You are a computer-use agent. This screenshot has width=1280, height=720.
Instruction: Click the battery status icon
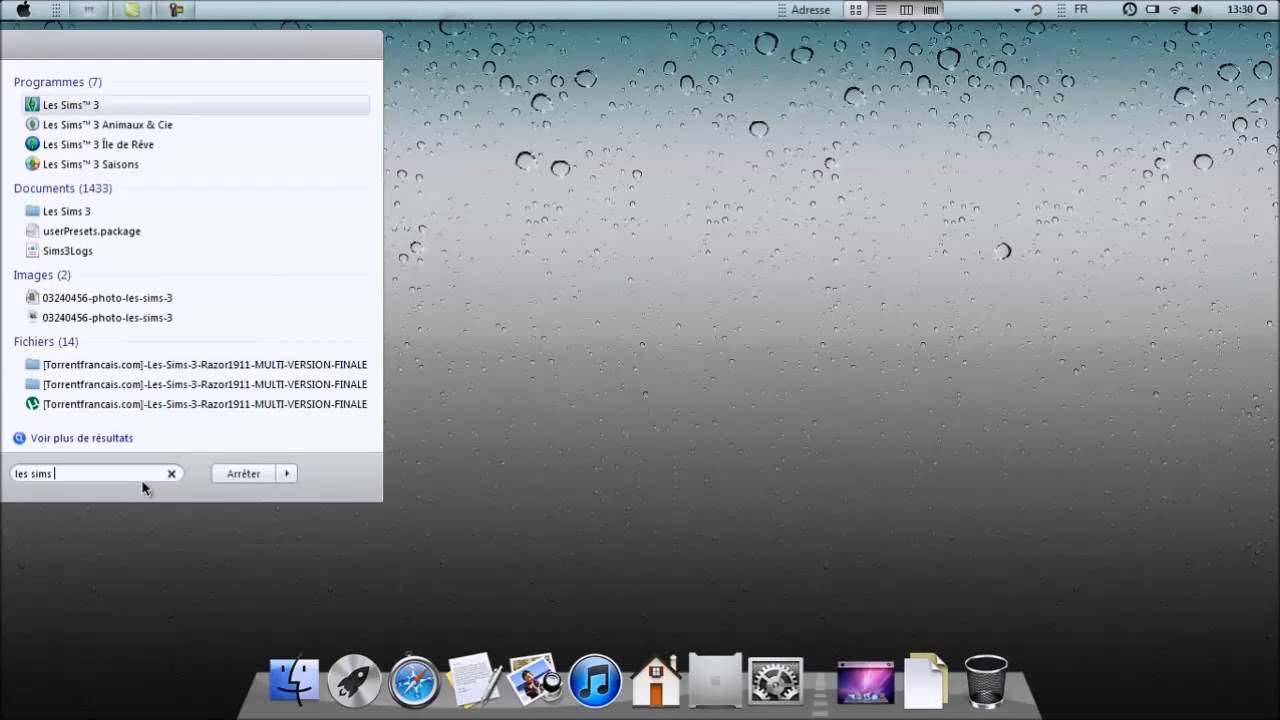click(x=1152, y=10)
